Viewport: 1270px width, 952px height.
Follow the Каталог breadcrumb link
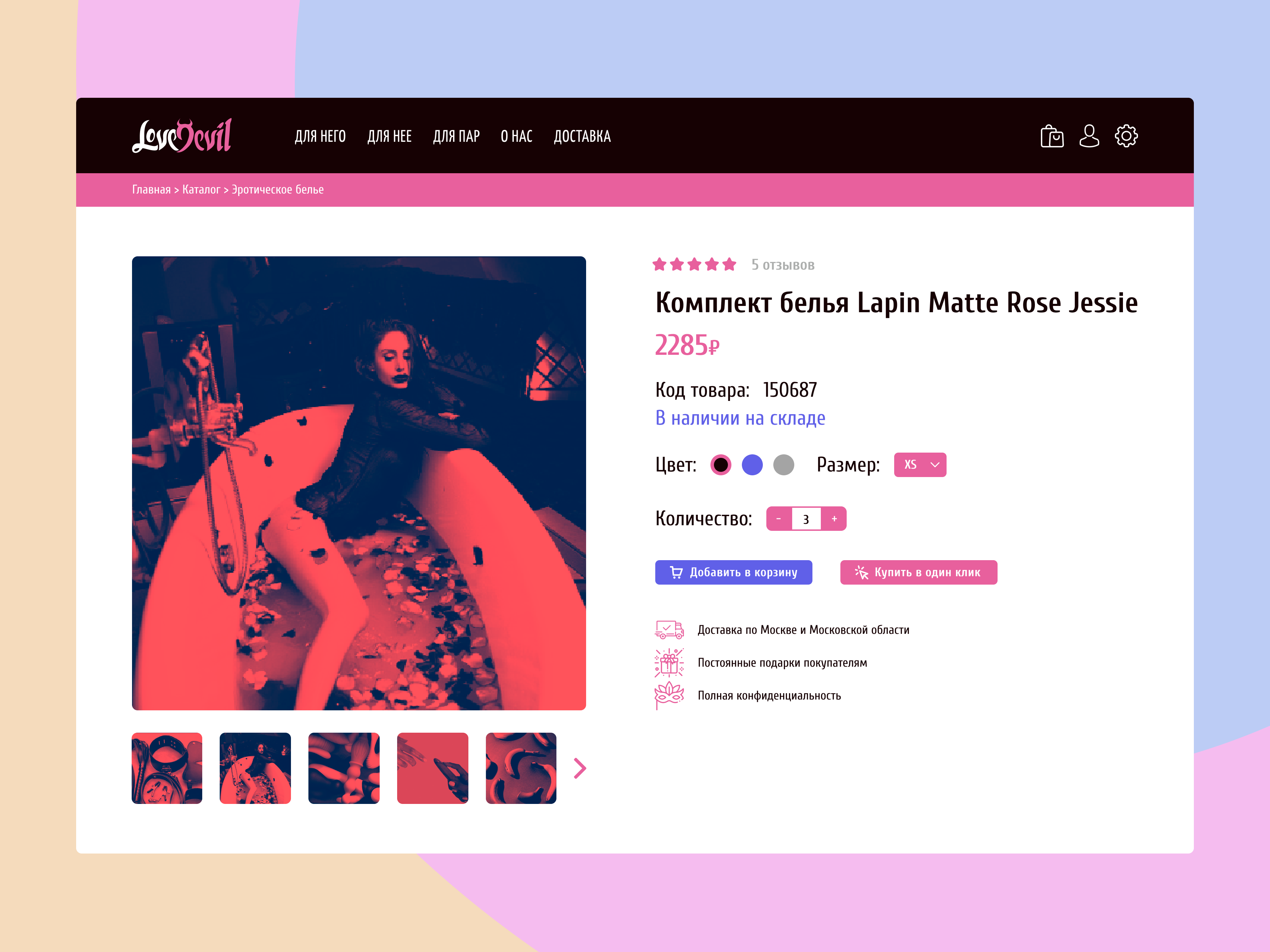tap(201, 190)
